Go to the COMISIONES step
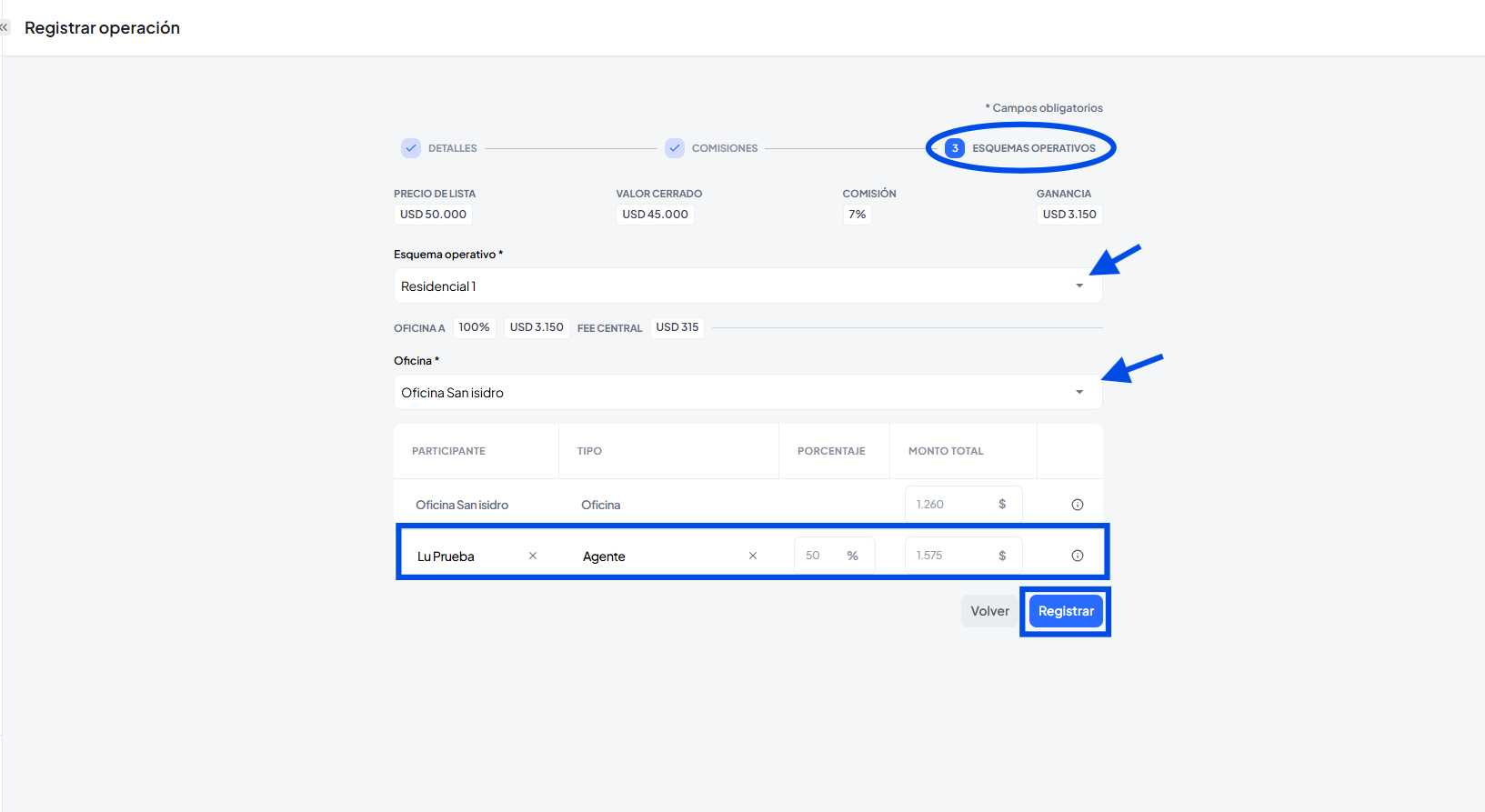The image size is (1485, 812). pos(724,148)
